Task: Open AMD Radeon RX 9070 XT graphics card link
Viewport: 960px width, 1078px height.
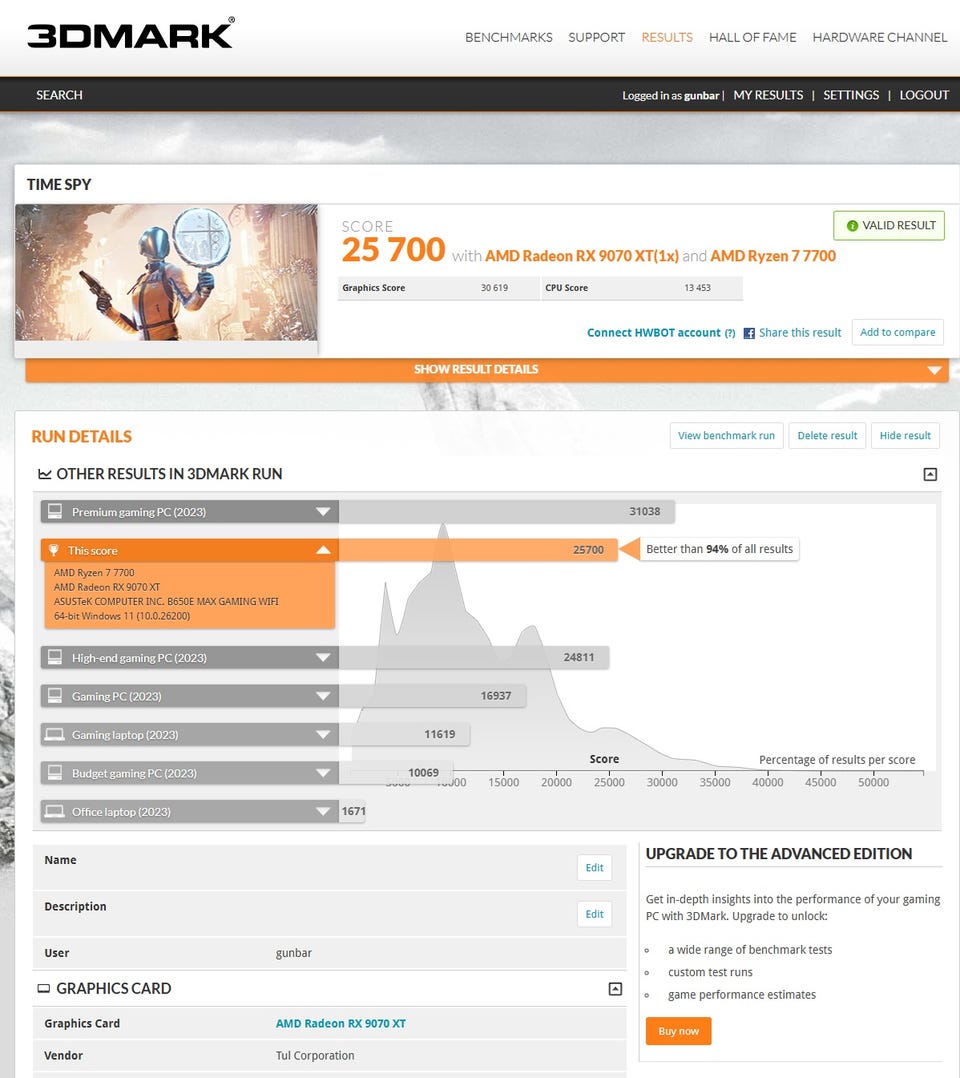Action: (x=340, y=1023)
